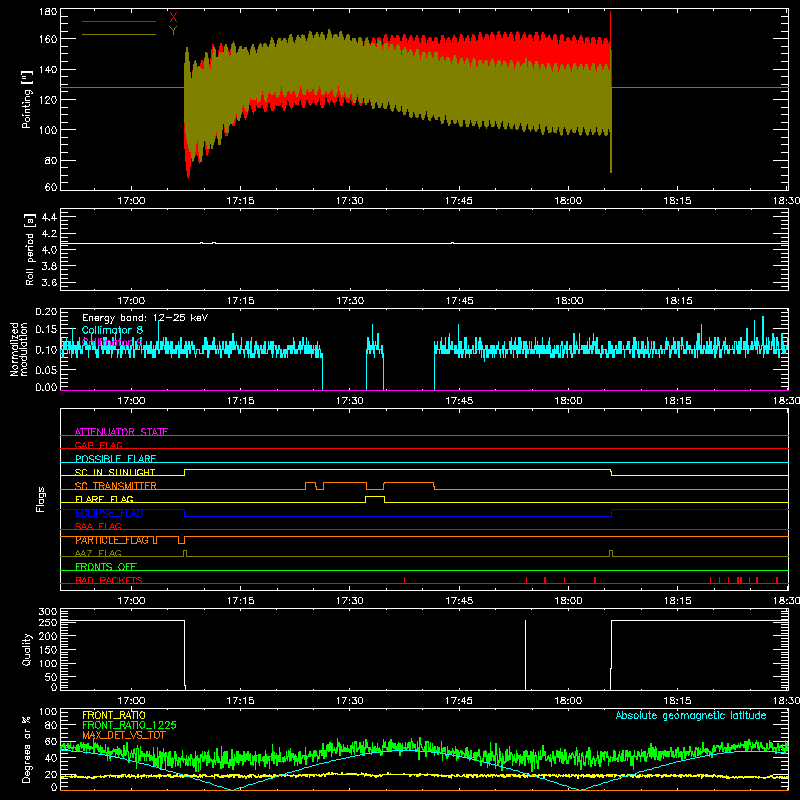Click the Quality spike near 17:54
This screenshot has height=800, width=800.
(x=526, y=655)
